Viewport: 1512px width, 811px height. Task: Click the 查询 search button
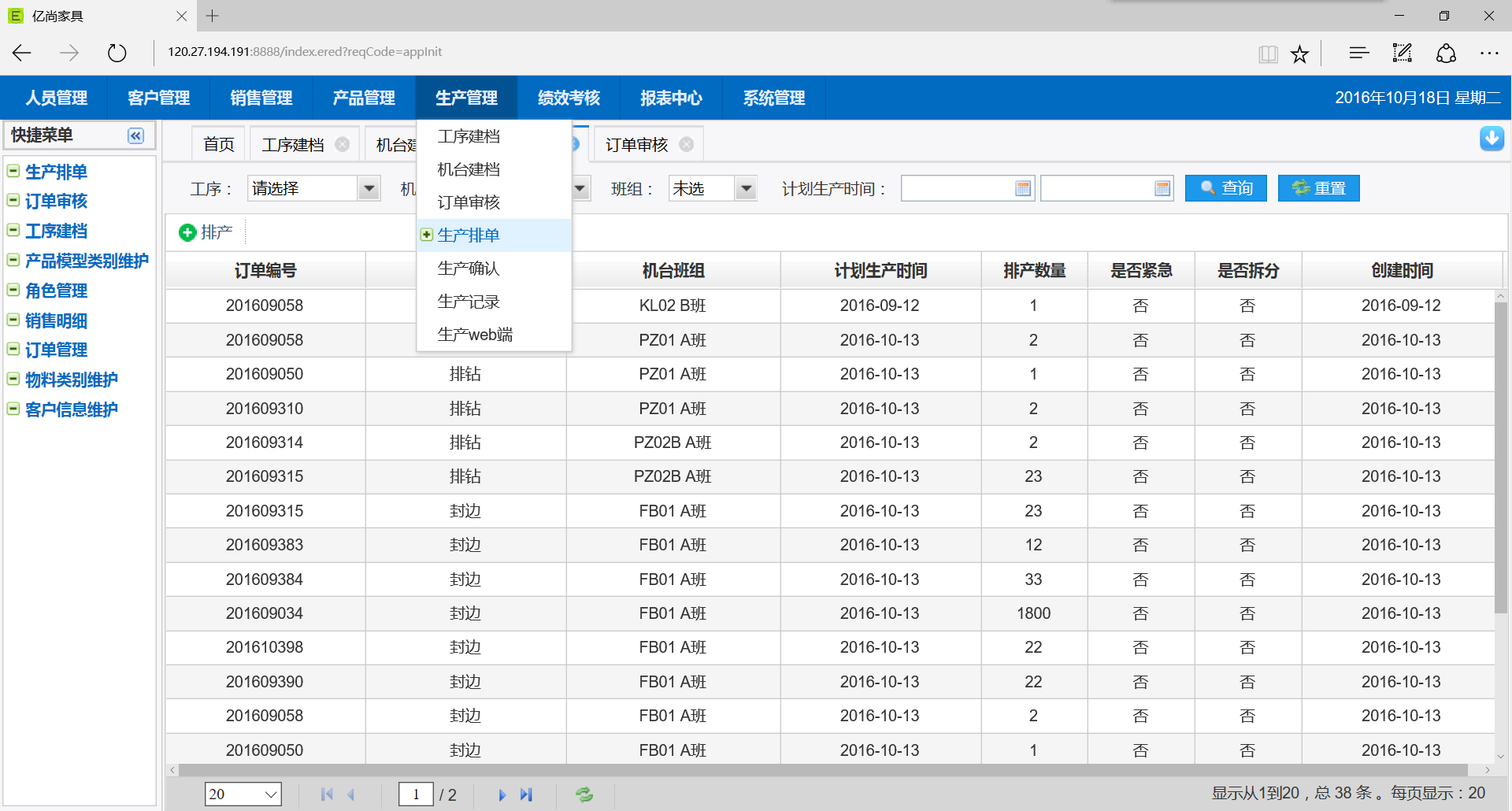coord(1225,189)
